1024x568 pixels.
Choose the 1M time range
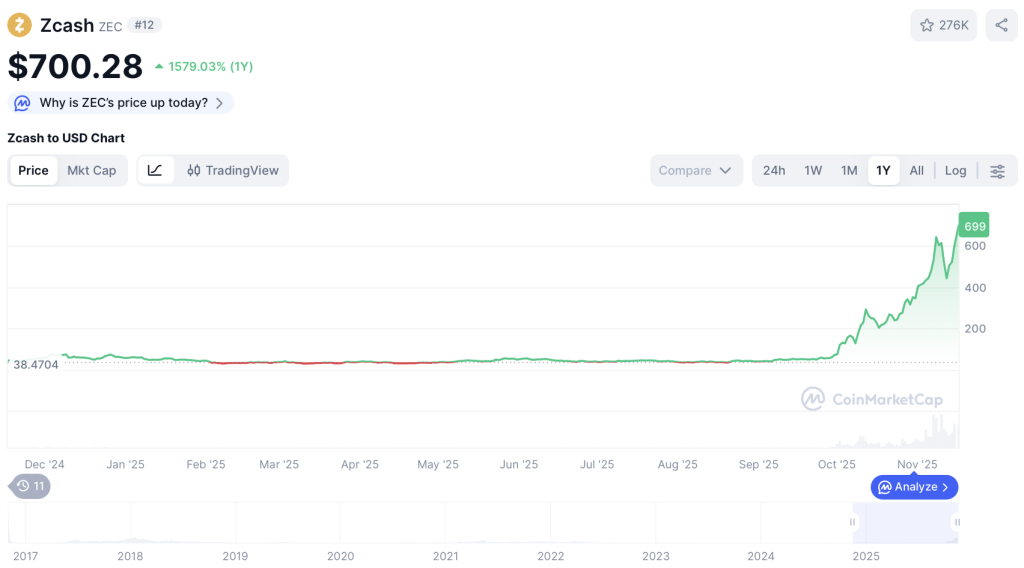coord(849,171)
